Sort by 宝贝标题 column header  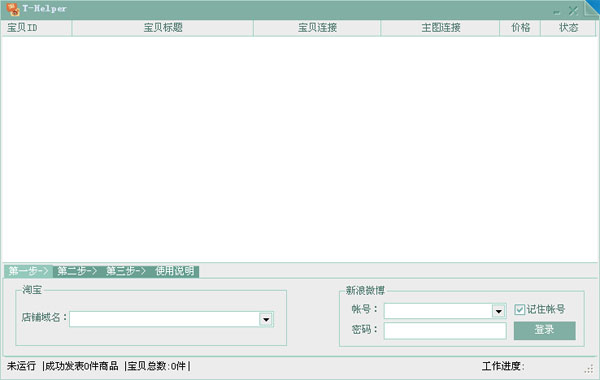163,28
